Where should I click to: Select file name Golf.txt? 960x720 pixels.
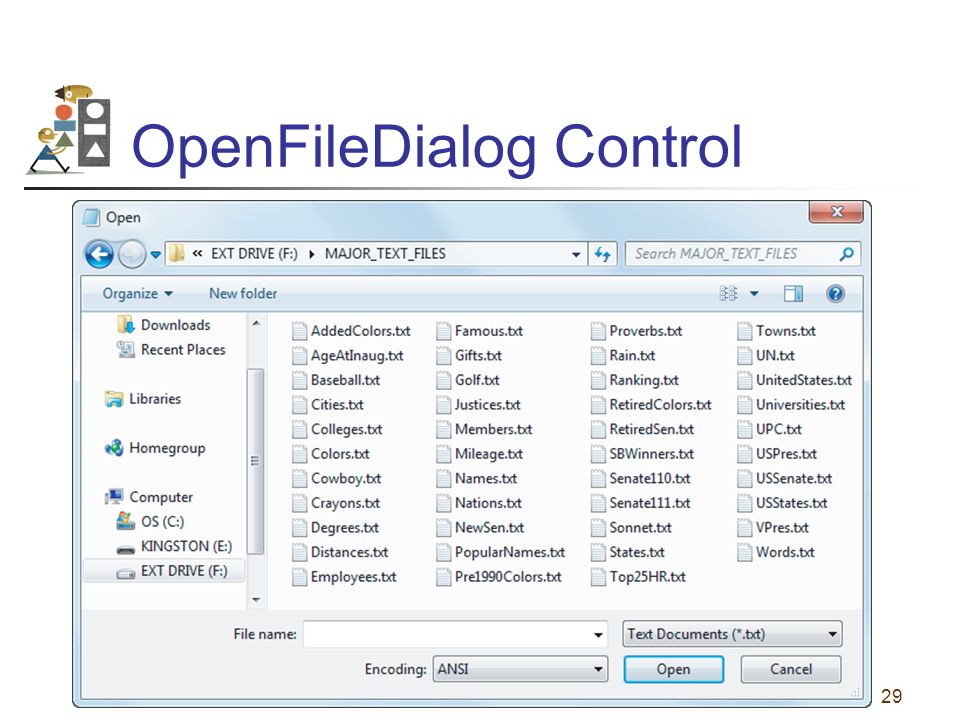click(477, 380)
